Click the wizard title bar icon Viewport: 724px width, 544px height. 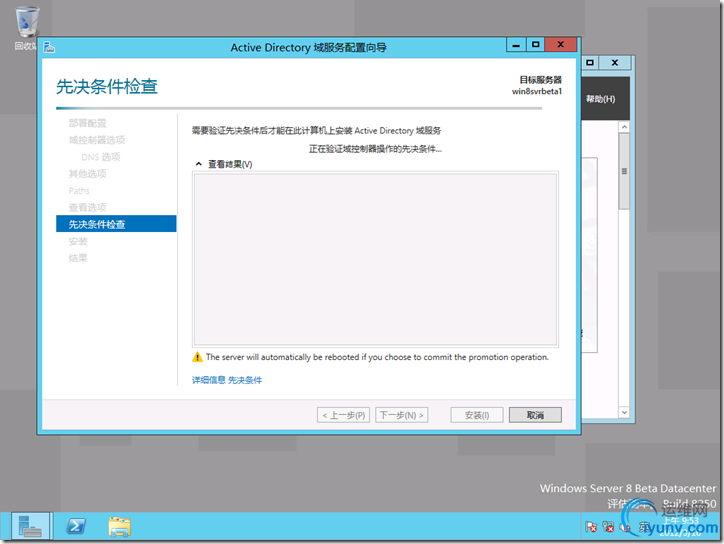pos(49,47)
